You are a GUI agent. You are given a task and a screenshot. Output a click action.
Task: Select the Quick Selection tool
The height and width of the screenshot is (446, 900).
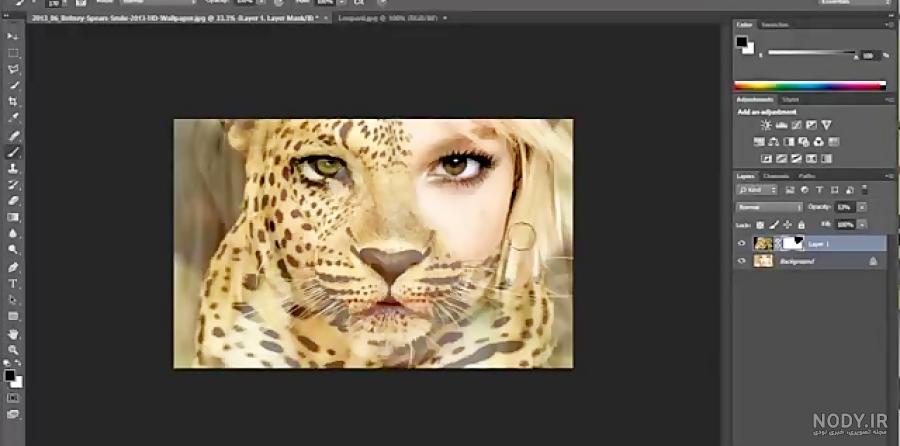(x=13, y=86)
